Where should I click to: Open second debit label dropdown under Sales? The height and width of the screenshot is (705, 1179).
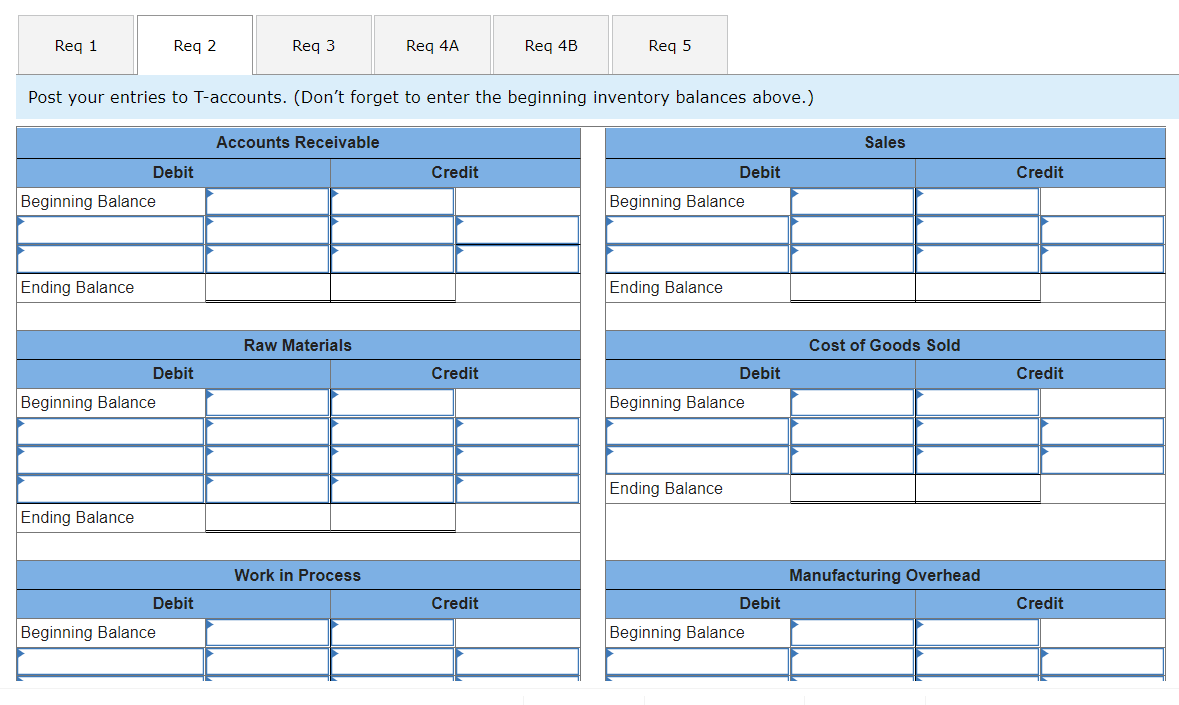[x=698, y=259]
